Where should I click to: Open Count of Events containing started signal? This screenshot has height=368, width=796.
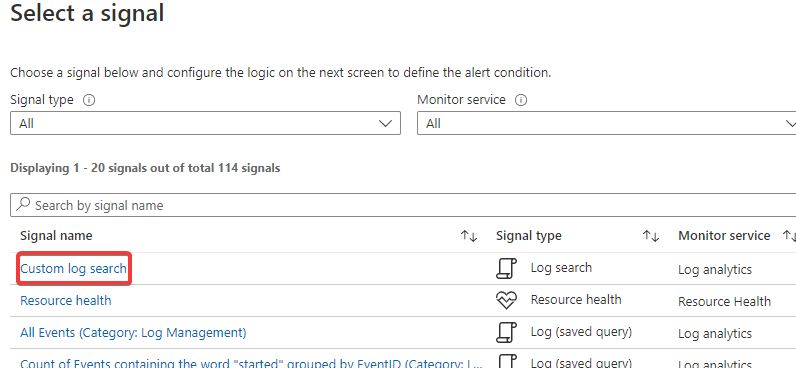(252, 363)
